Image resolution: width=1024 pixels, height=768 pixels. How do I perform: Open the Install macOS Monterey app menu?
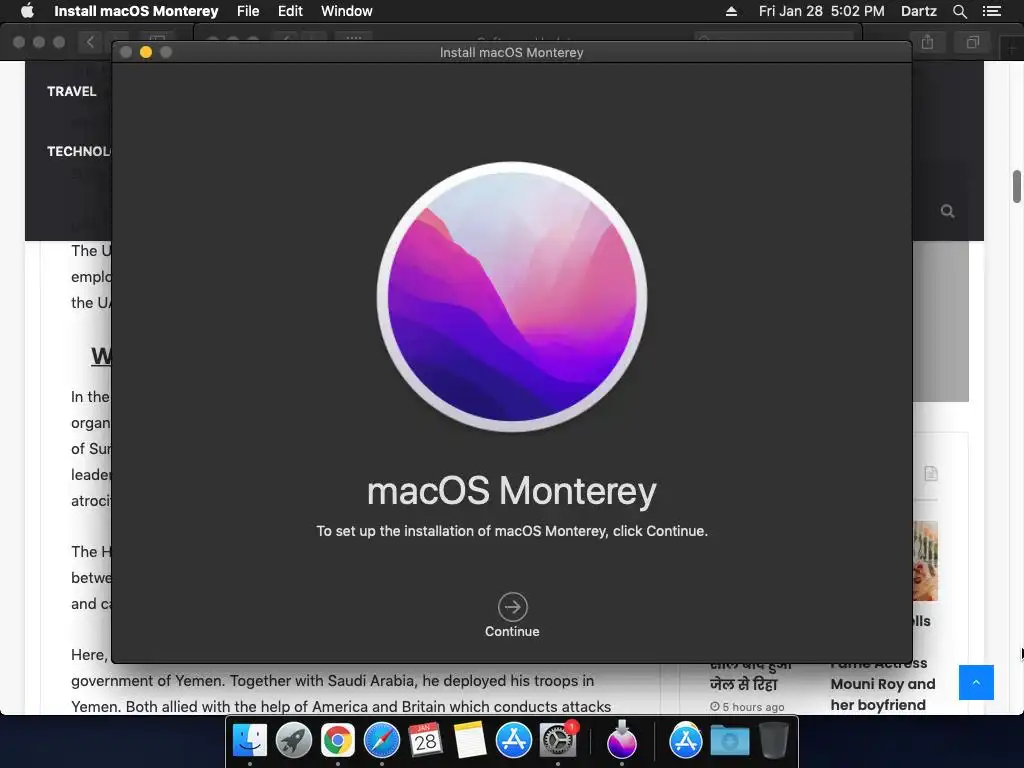point(136,11)
